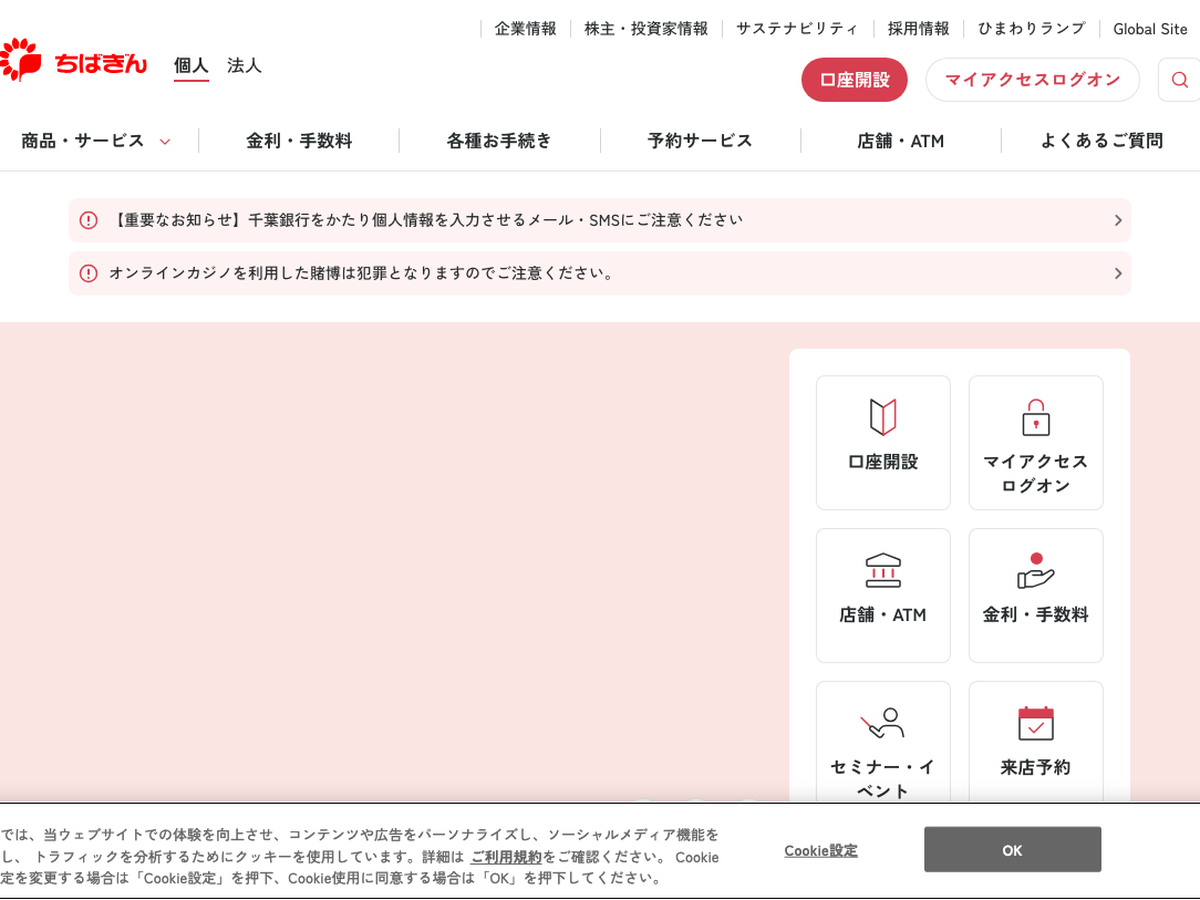Expand the 商品・サービス dropdown menu
Image resolution: width=1200 pixels, height=900 pixels.
click(x=96, y=141)
